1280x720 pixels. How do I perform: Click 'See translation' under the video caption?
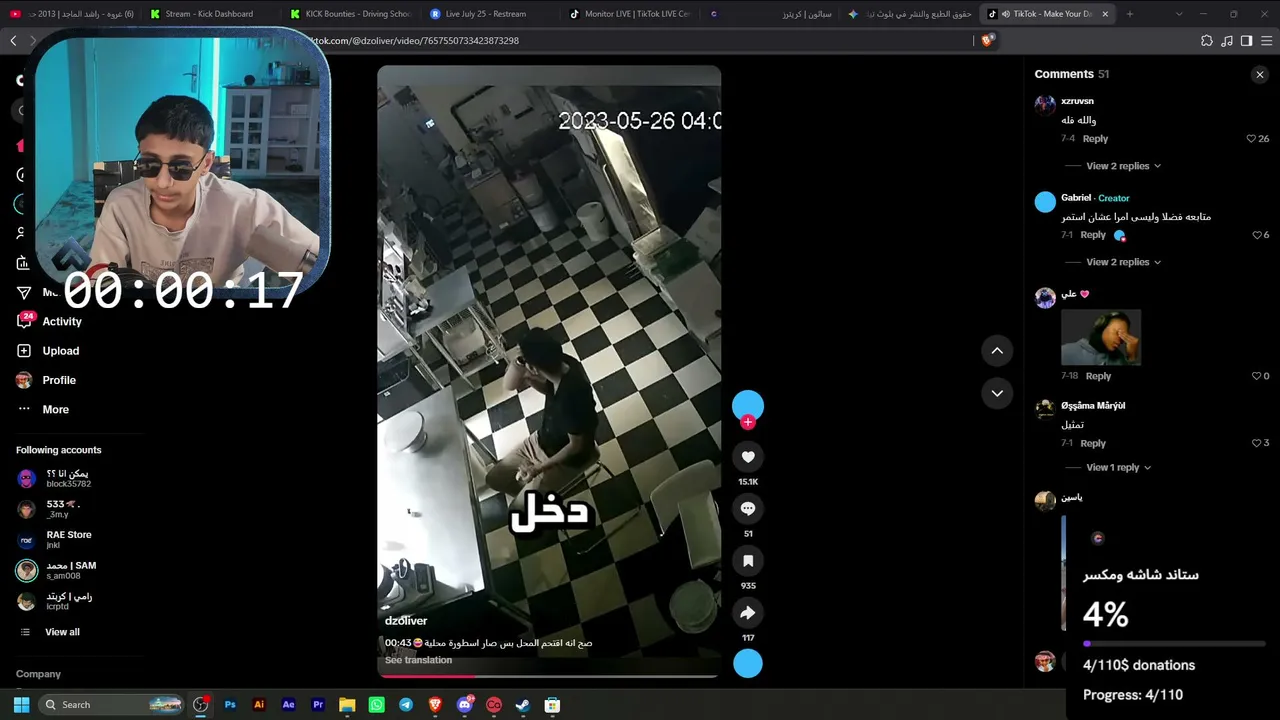click(x=418, y=660)
